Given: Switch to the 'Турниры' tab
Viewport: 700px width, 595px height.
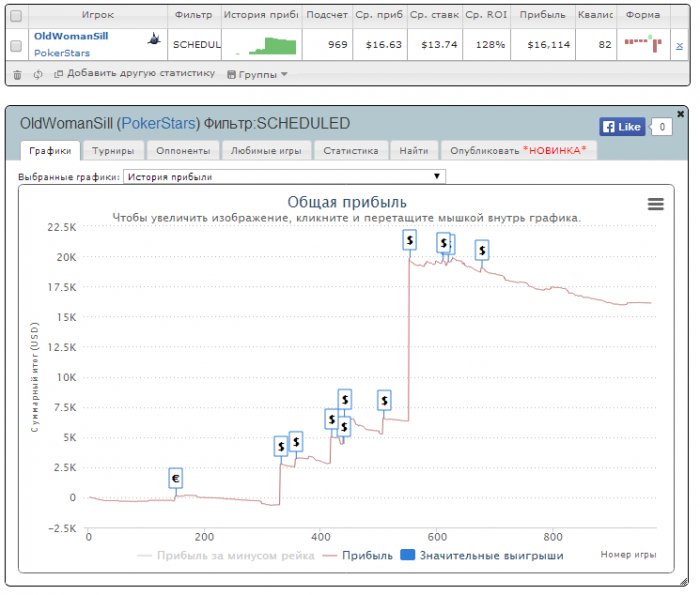Looking at the screenshot, I should click(x=115, y=150).
